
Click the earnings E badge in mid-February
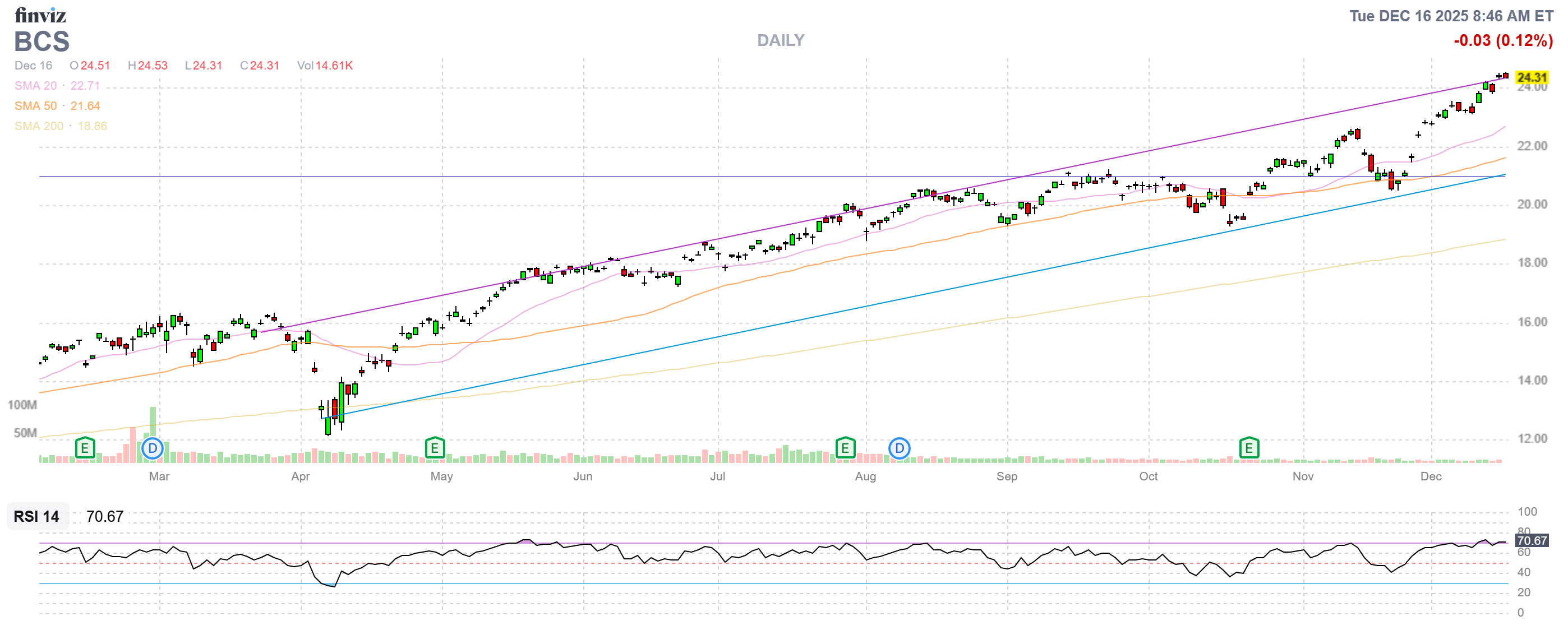click(86, 448)
